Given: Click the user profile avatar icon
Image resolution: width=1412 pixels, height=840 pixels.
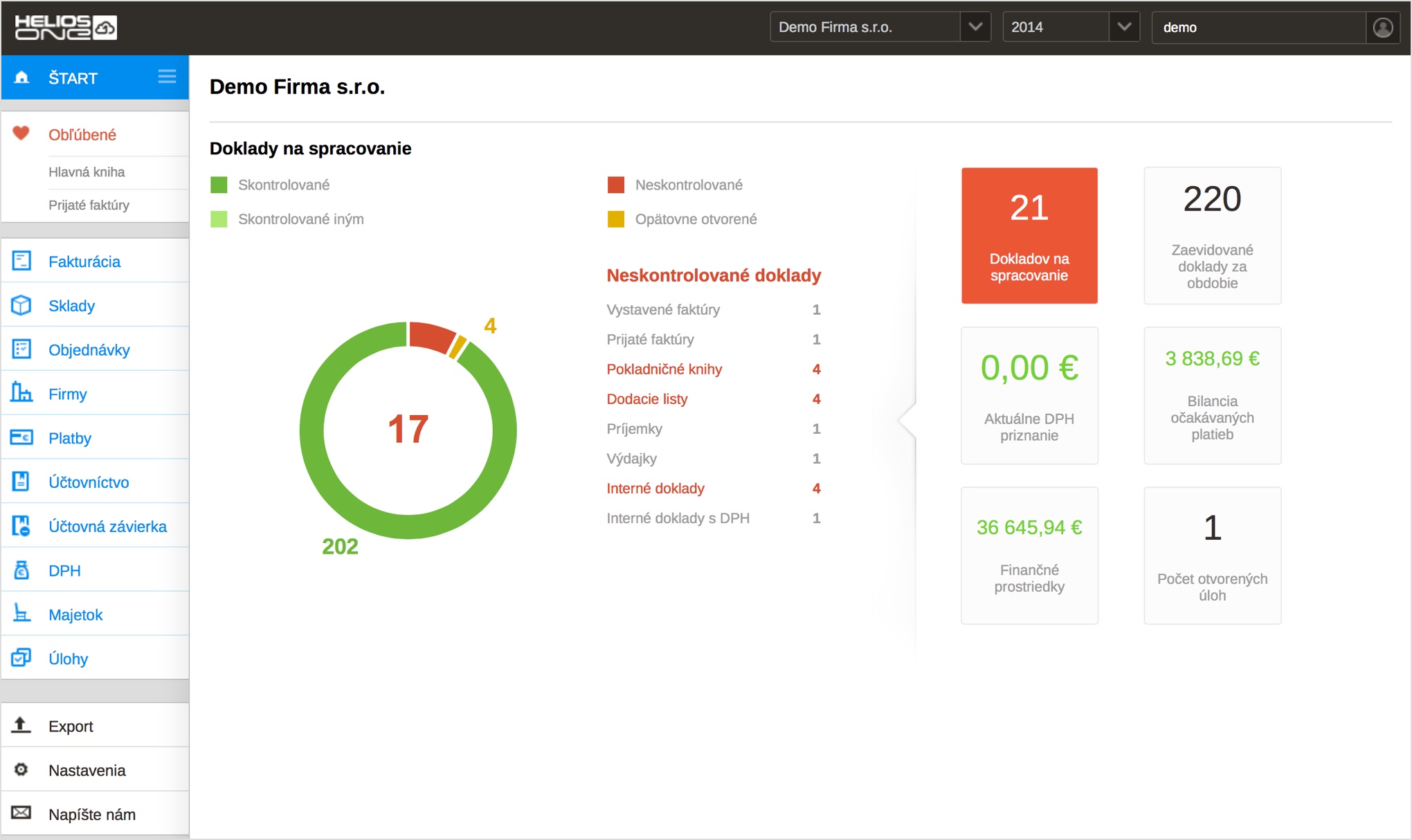Looking at the screenshot, I should click(1382, 28).
